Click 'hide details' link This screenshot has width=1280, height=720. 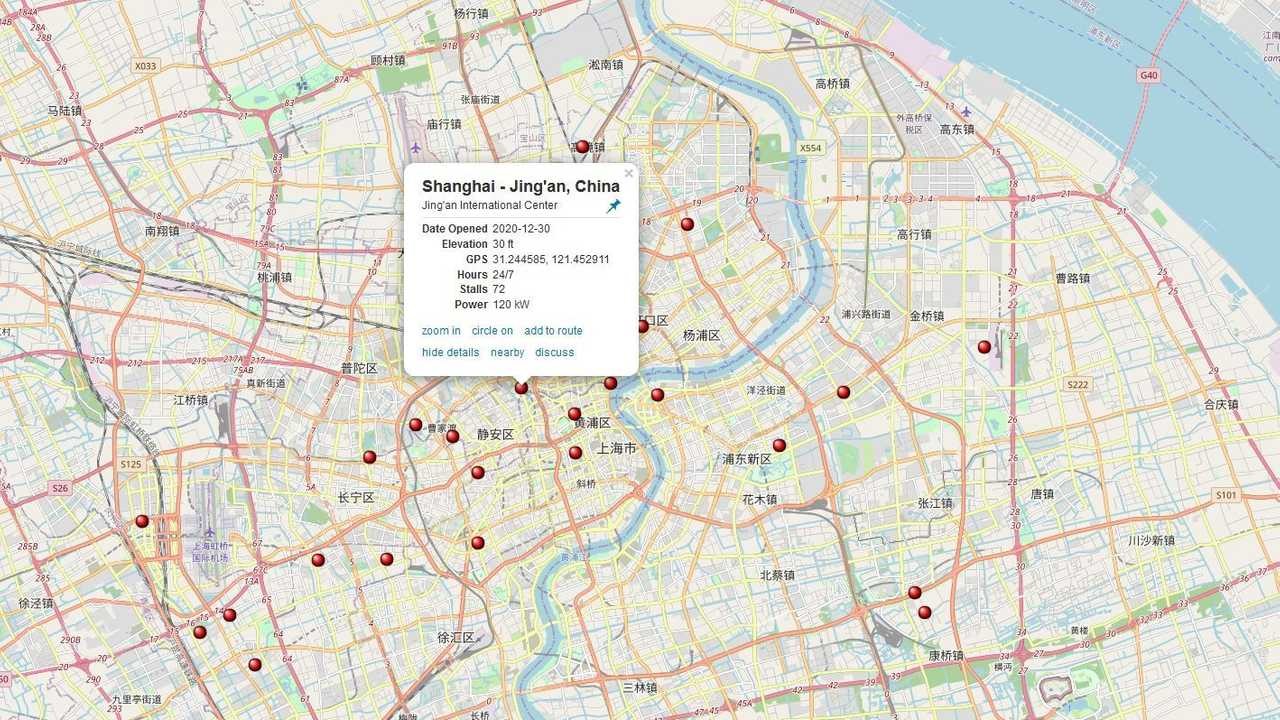point(450,352)
